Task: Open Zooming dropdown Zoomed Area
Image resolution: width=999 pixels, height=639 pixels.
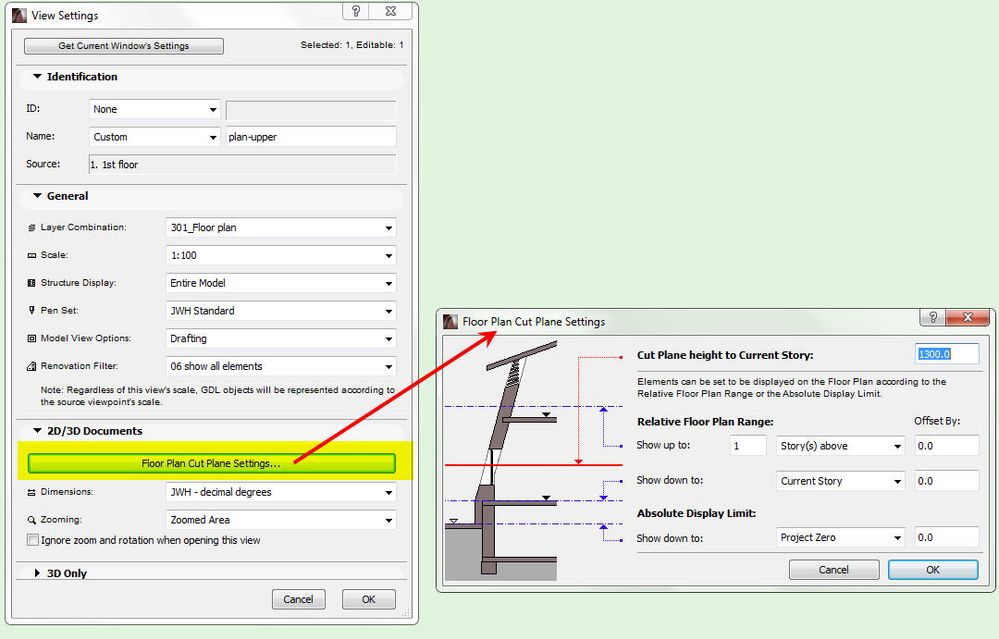Action: click(x=281, y=520)
